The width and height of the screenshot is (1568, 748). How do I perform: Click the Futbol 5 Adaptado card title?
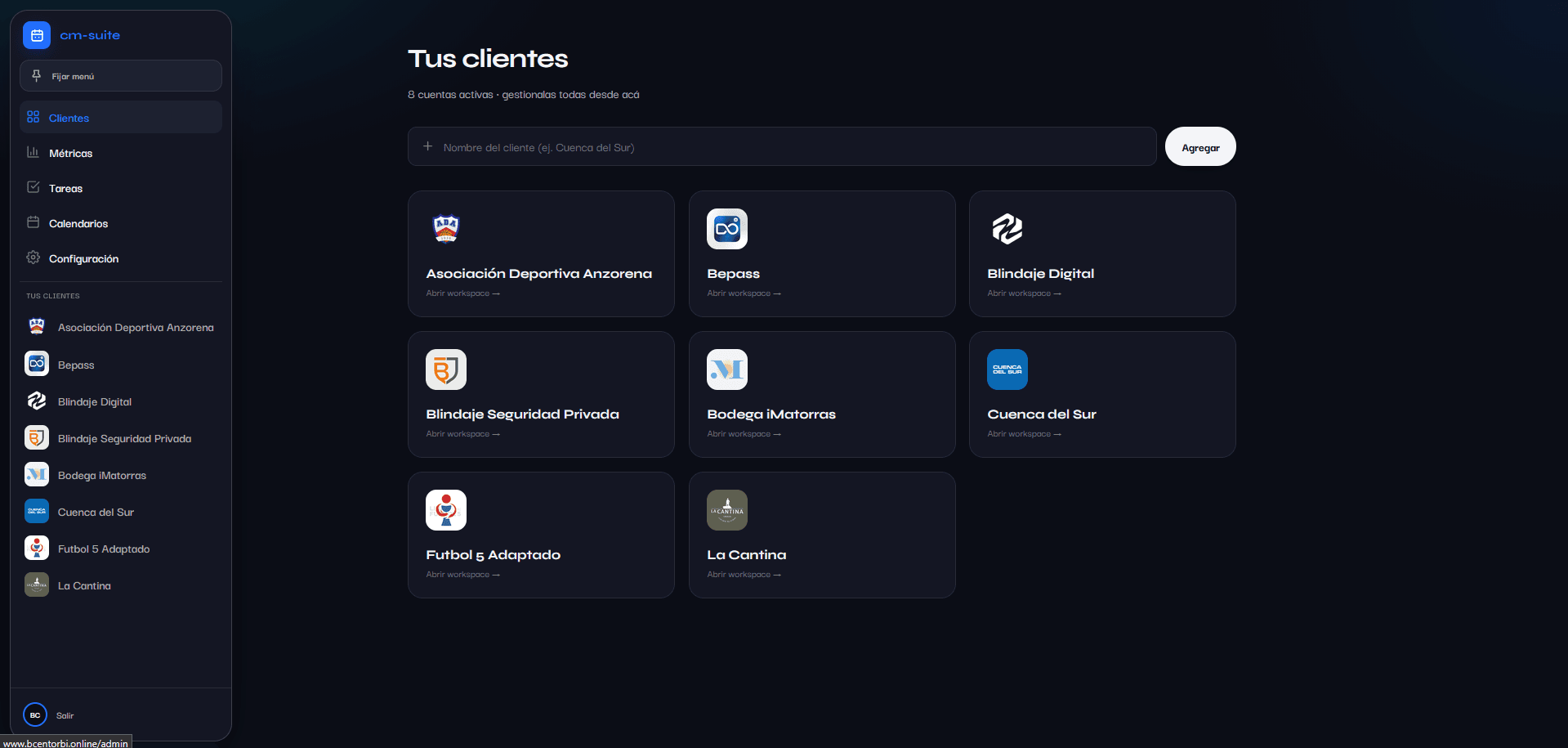pyautogui.click(x=493, y=554)
